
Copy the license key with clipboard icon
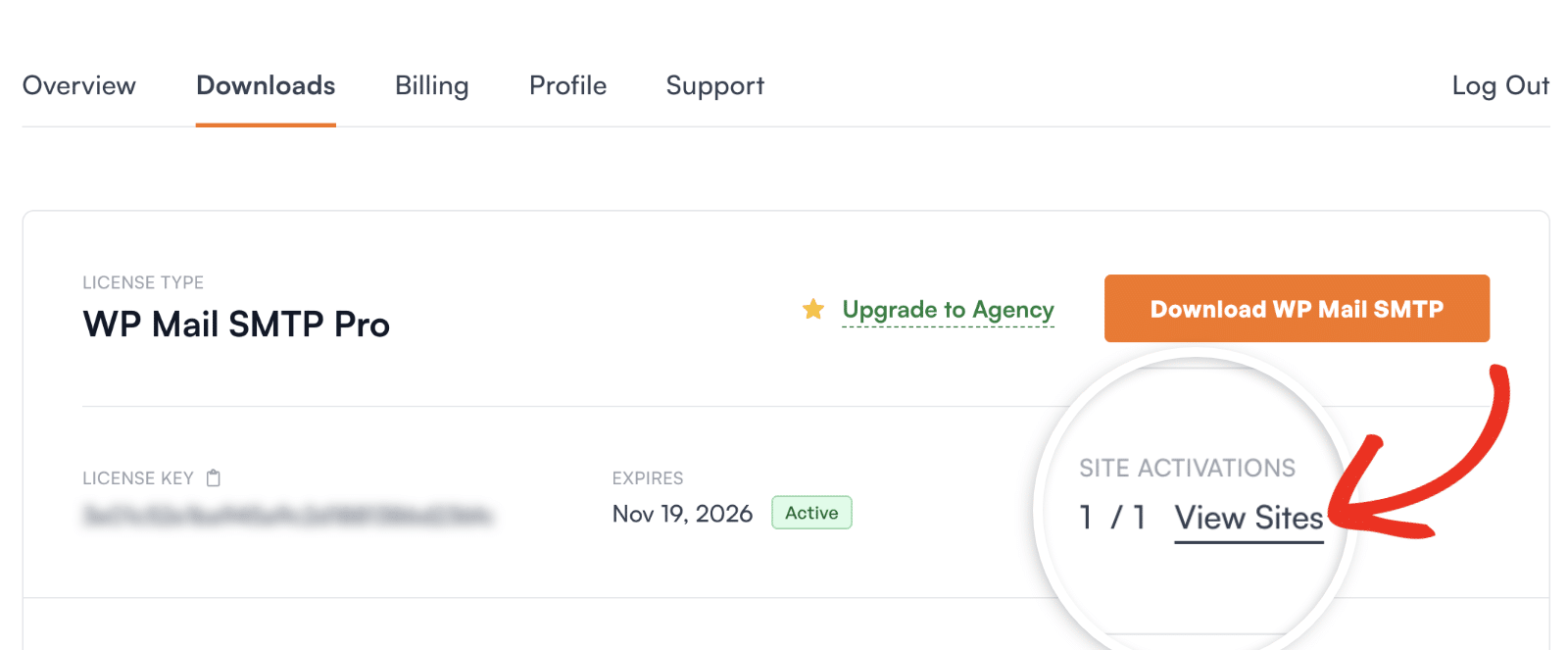click(214, 478)
